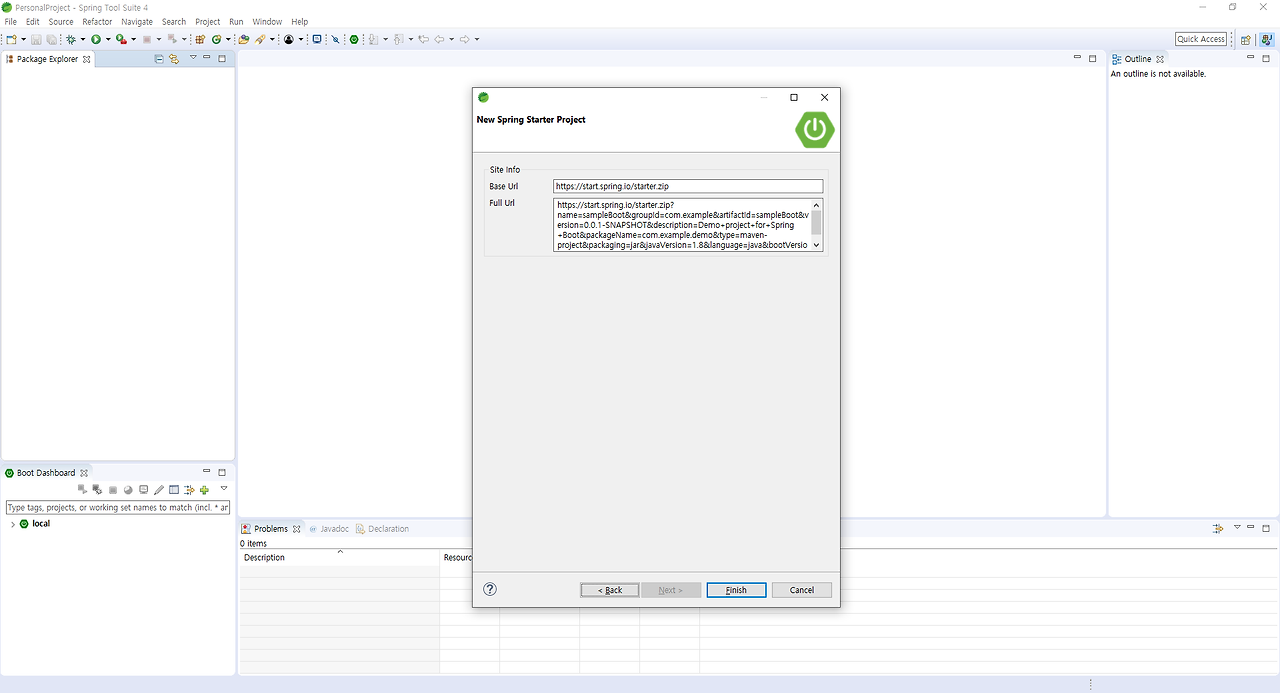Open the Window menu
The image size is (1280, 693).
pyautogui.click(x=267, y=21)
